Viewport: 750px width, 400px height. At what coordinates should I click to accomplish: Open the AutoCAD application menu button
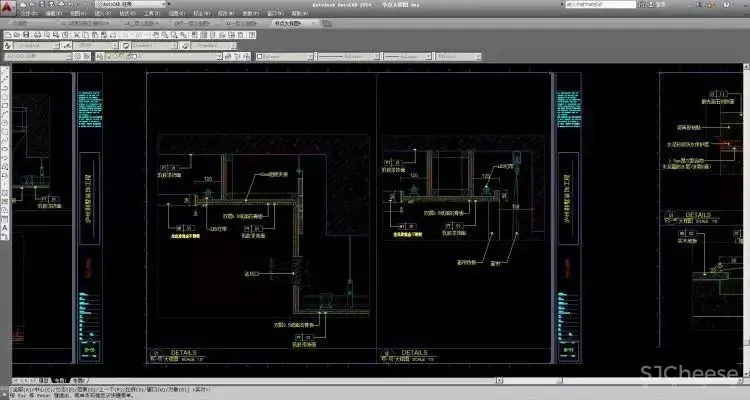(8, 8)
